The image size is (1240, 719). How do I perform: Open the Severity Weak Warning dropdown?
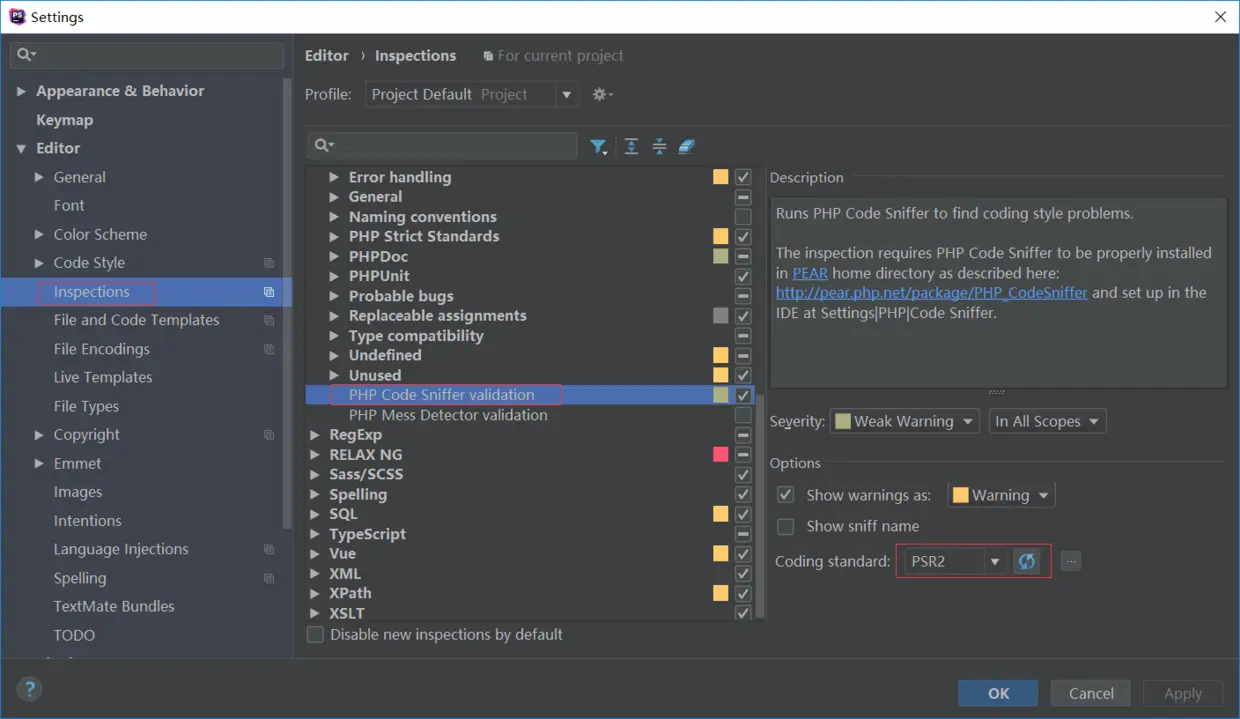[905, 421]
